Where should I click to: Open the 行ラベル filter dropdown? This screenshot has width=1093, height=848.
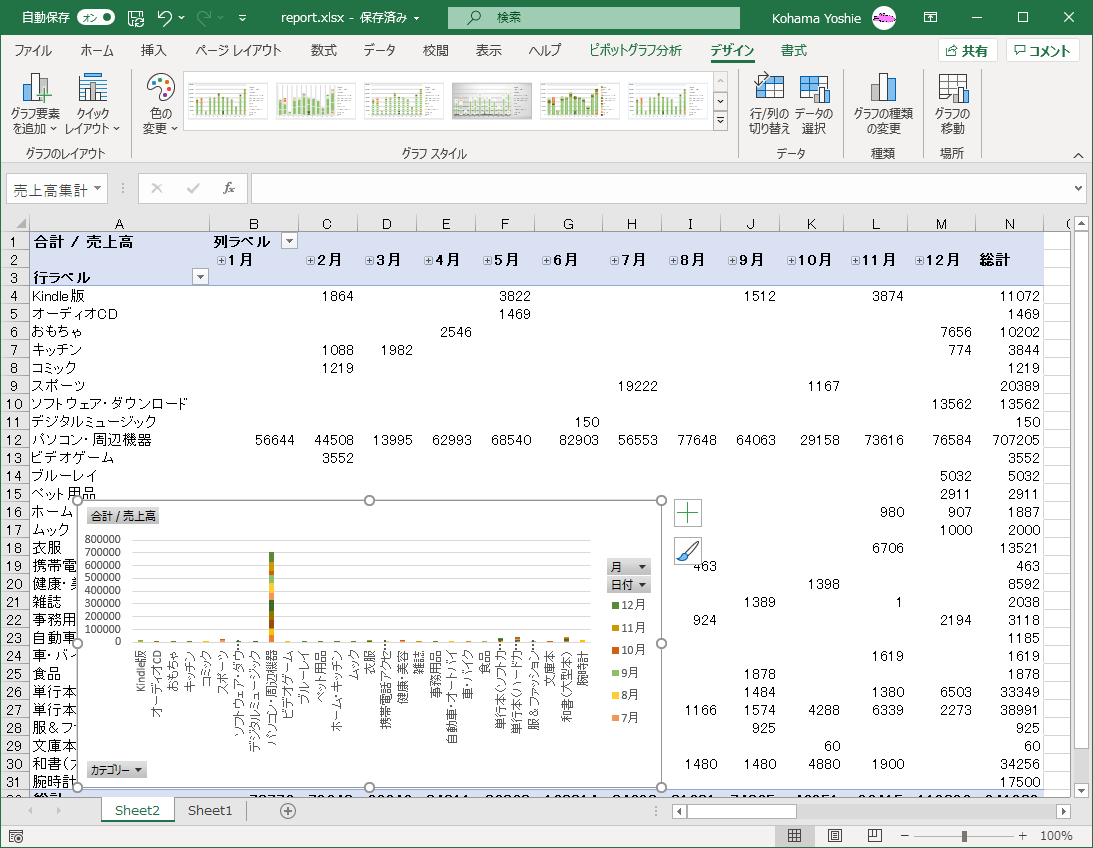(200, 278)
